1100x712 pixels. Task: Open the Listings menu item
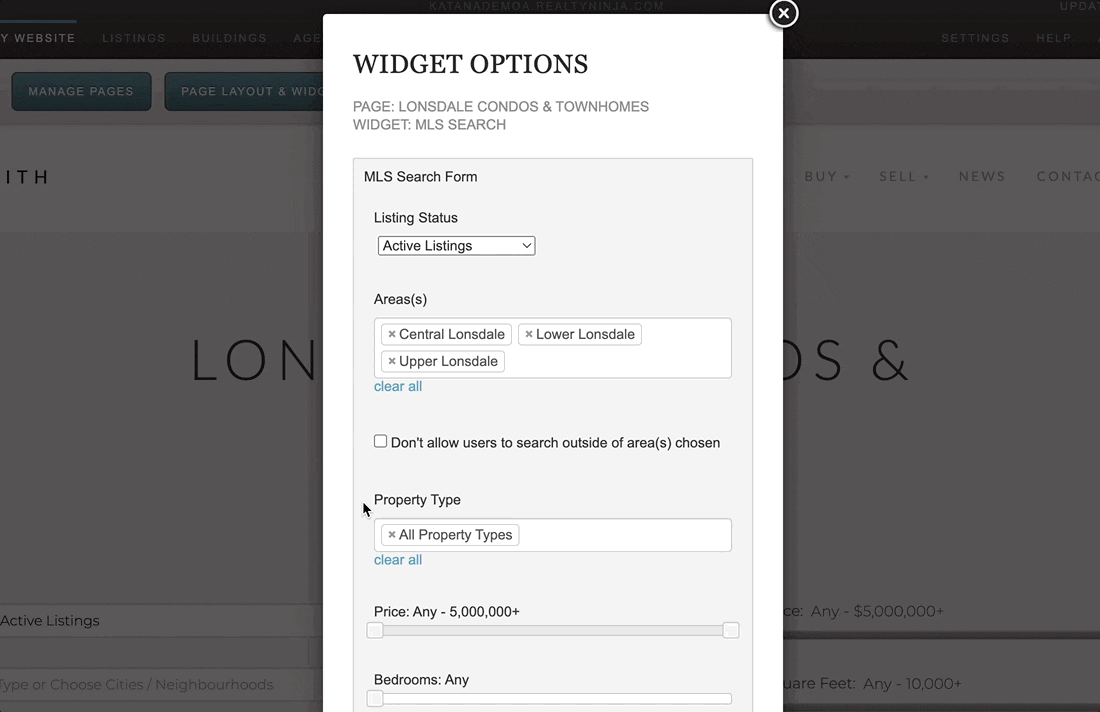pyautogui.click(x=134, y=38)
